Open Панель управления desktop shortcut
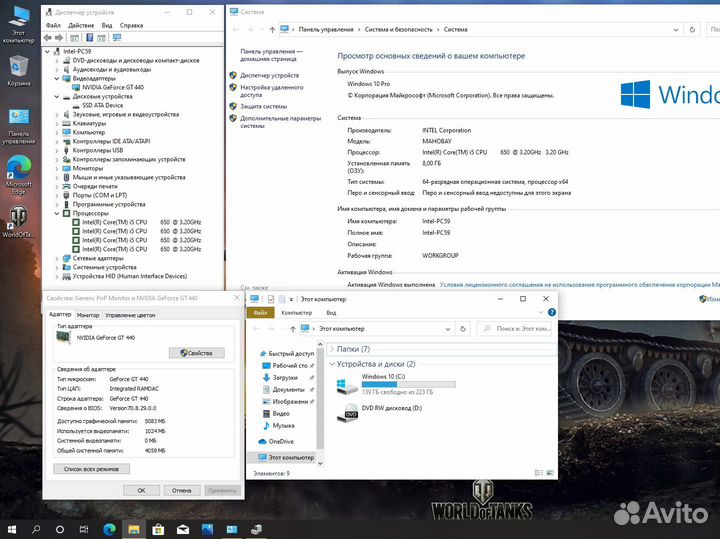This screenshot has height=539, width=720. 18,126
